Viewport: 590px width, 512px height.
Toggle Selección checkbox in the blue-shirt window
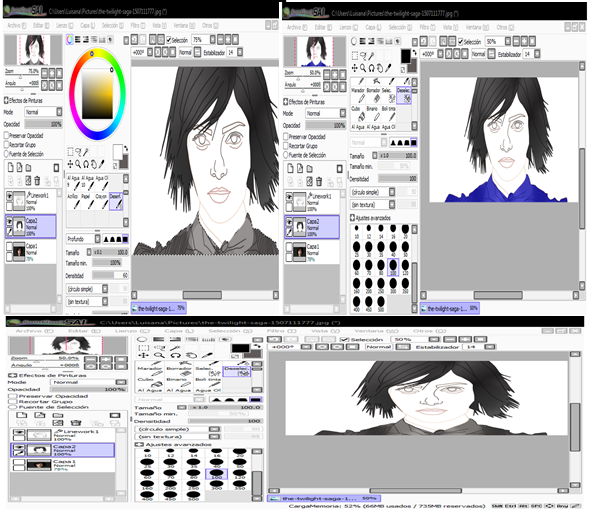(460, 42)
